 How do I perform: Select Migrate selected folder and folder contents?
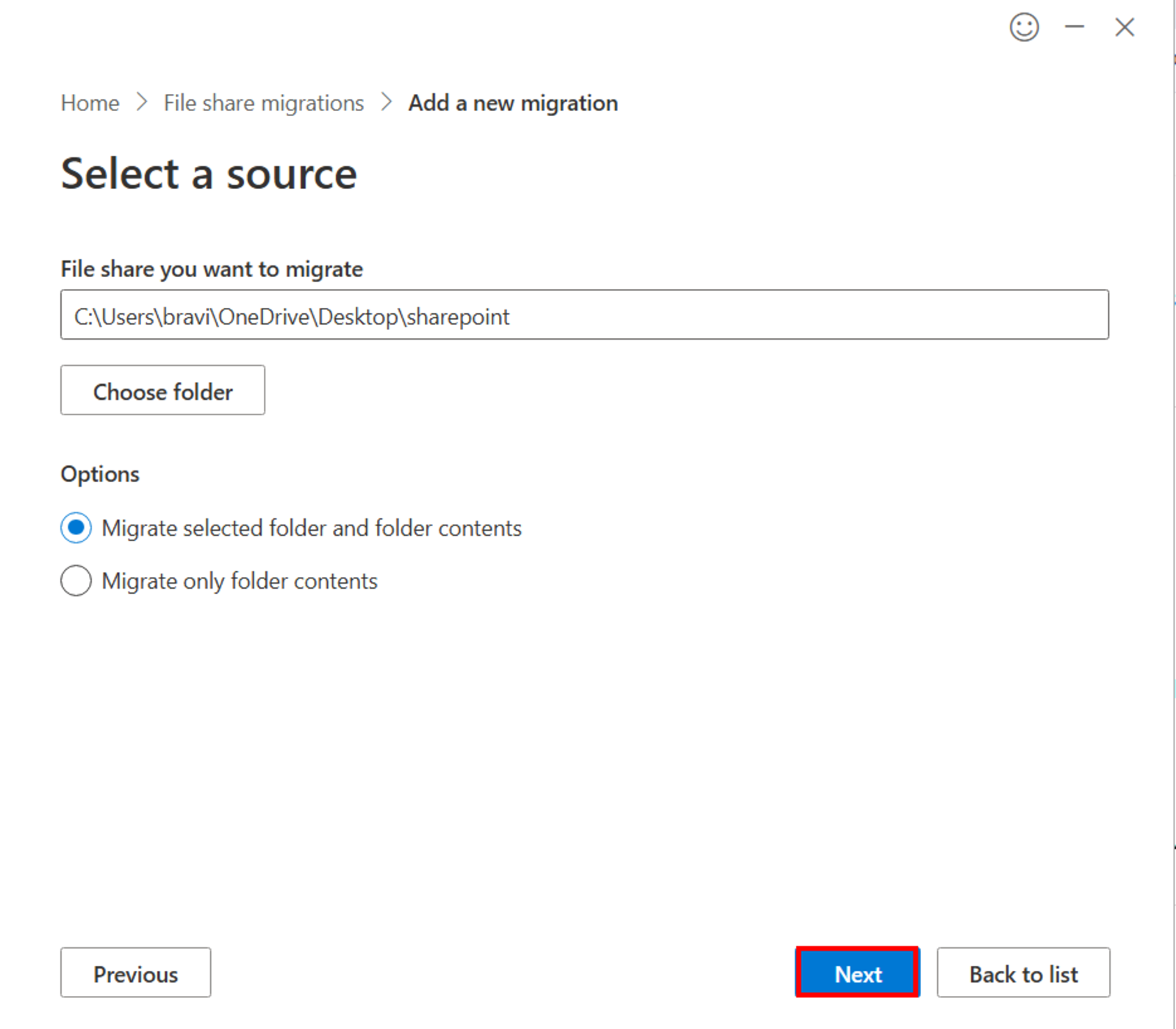pos(76,528)
